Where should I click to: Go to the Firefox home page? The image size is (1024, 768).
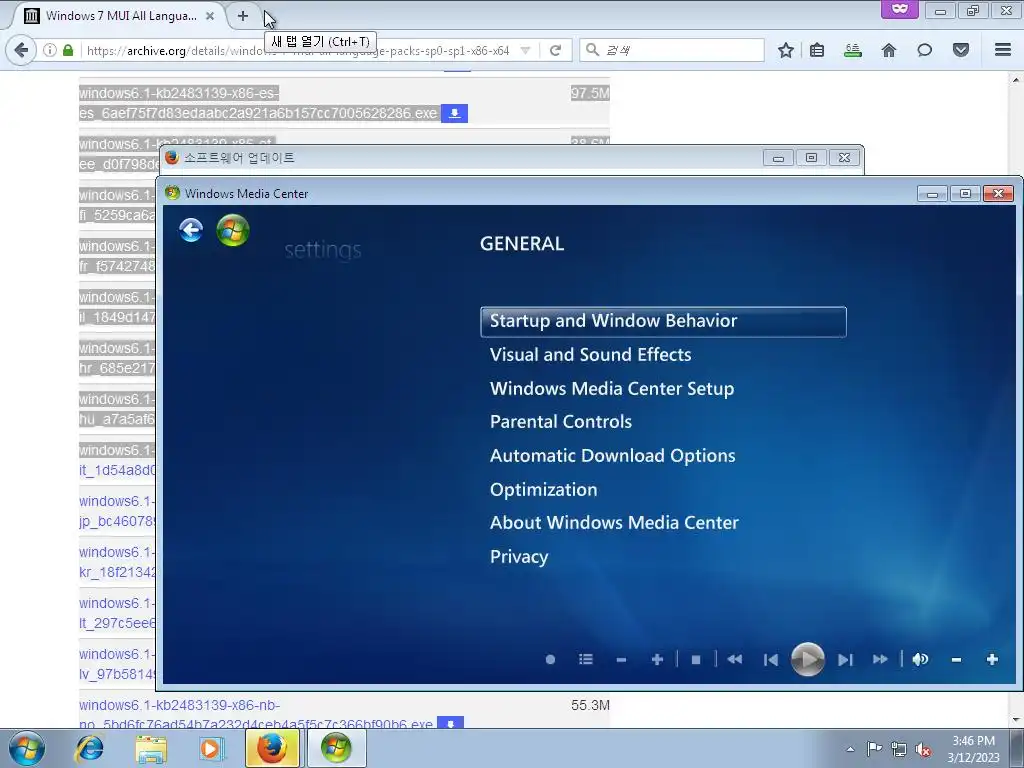point(889,50)
